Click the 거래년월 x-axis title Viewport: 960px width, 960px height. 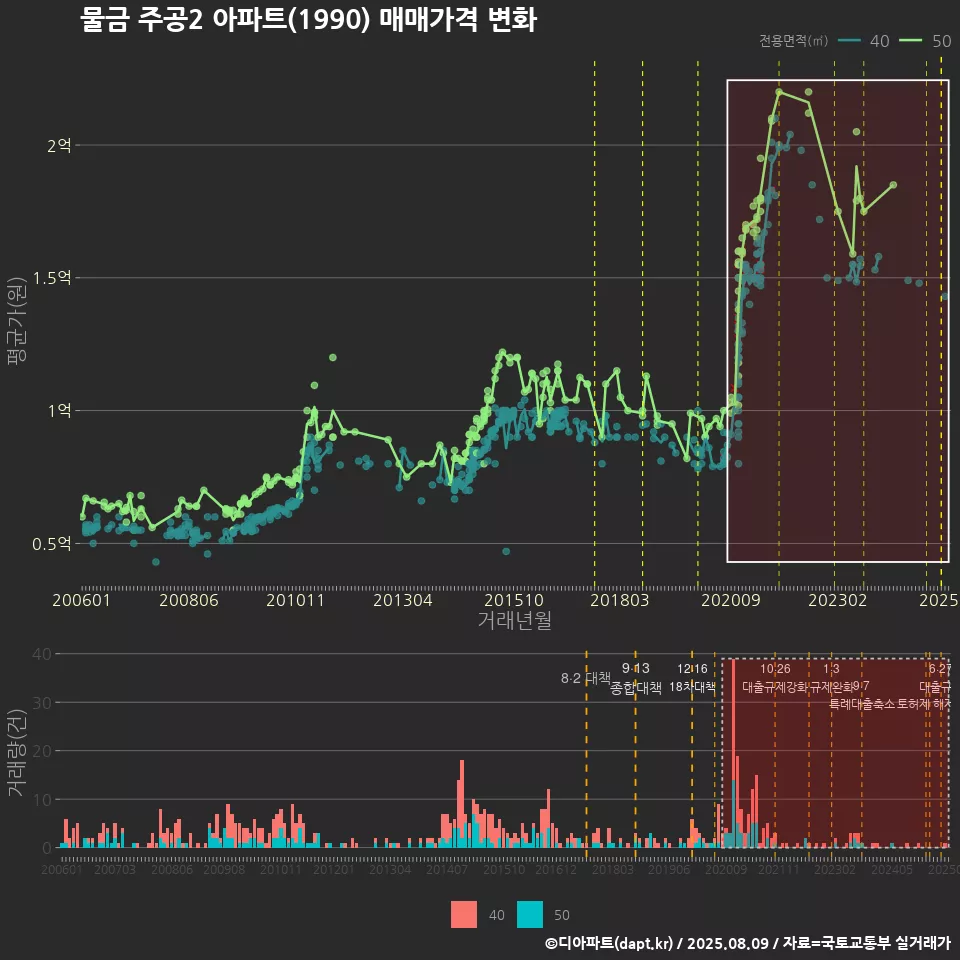click(x=515, y=620)
